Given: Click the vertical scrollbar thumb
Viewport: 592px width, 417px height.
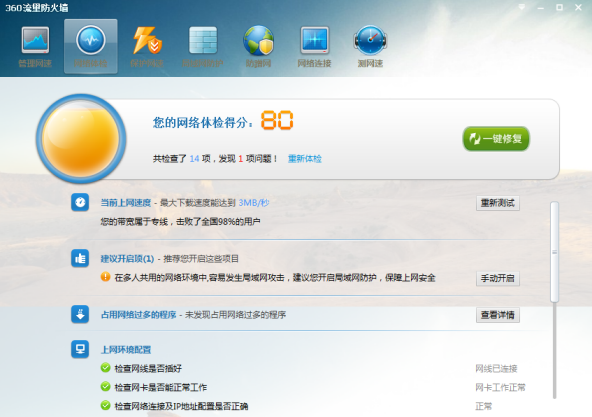Looking at the screenshot, I should 554,252.
